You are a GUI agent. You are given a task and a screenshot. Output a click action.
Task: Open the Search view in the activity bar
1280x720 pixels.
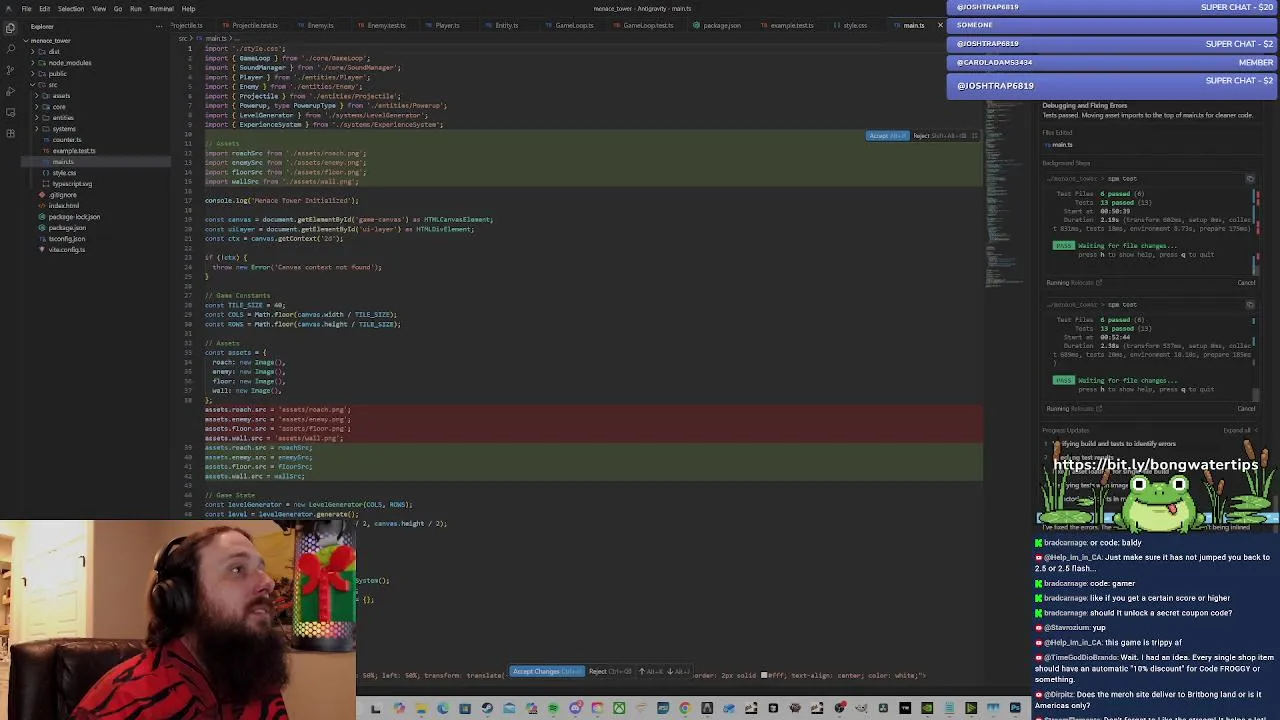(x=10, y=49)
